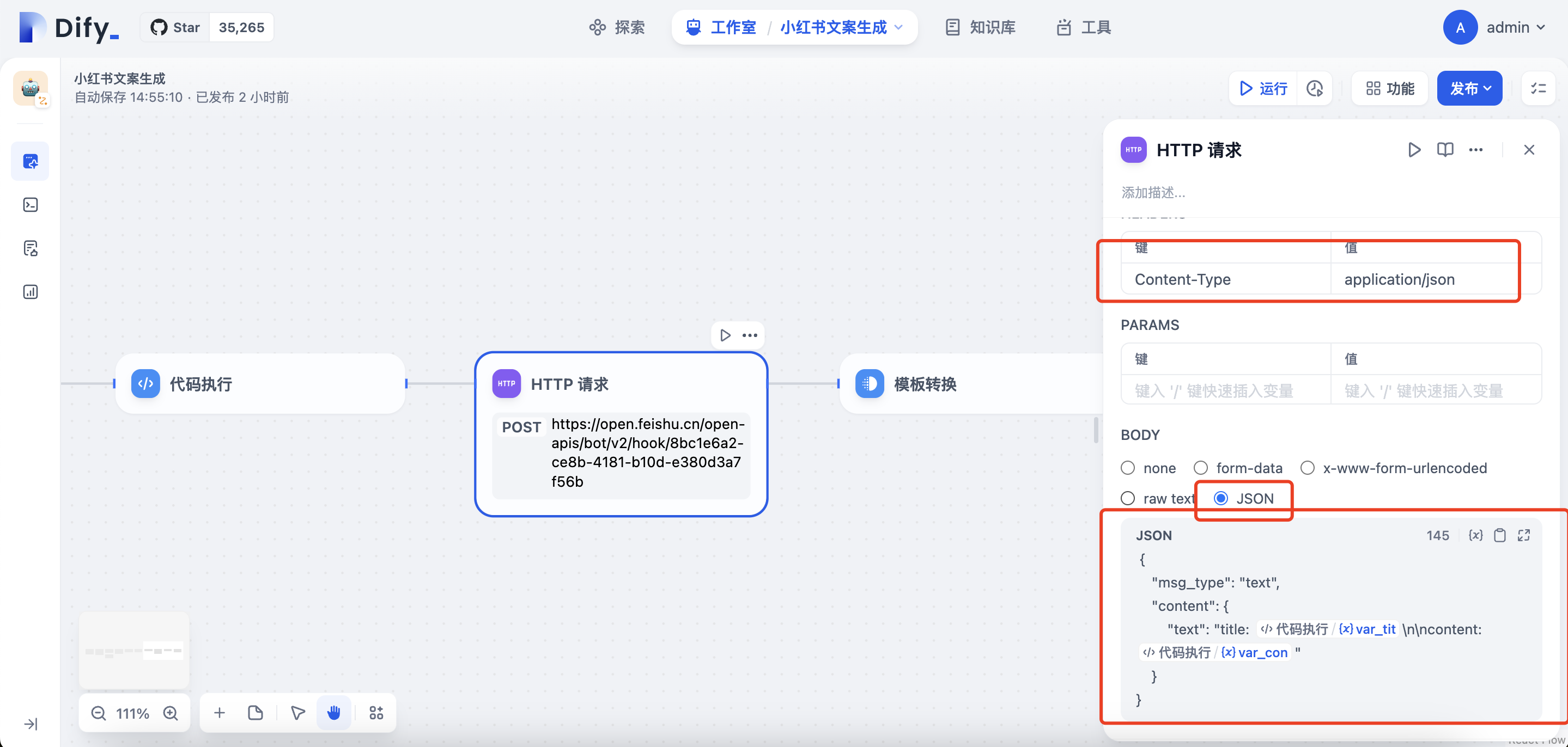Copy JSON body with clipboard icon
This screenshot has width=1568, height=747.
click(1500, 535)
